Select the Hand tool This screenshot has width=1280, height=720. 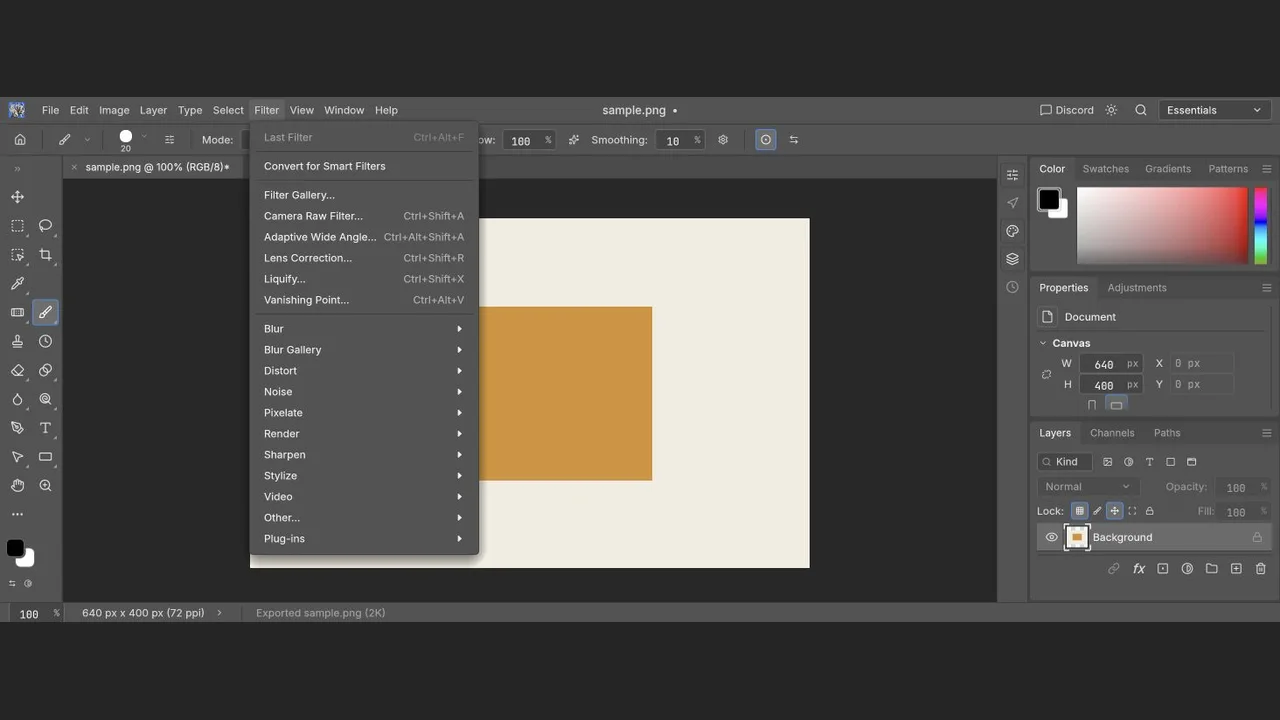click(x=17, y=485)
